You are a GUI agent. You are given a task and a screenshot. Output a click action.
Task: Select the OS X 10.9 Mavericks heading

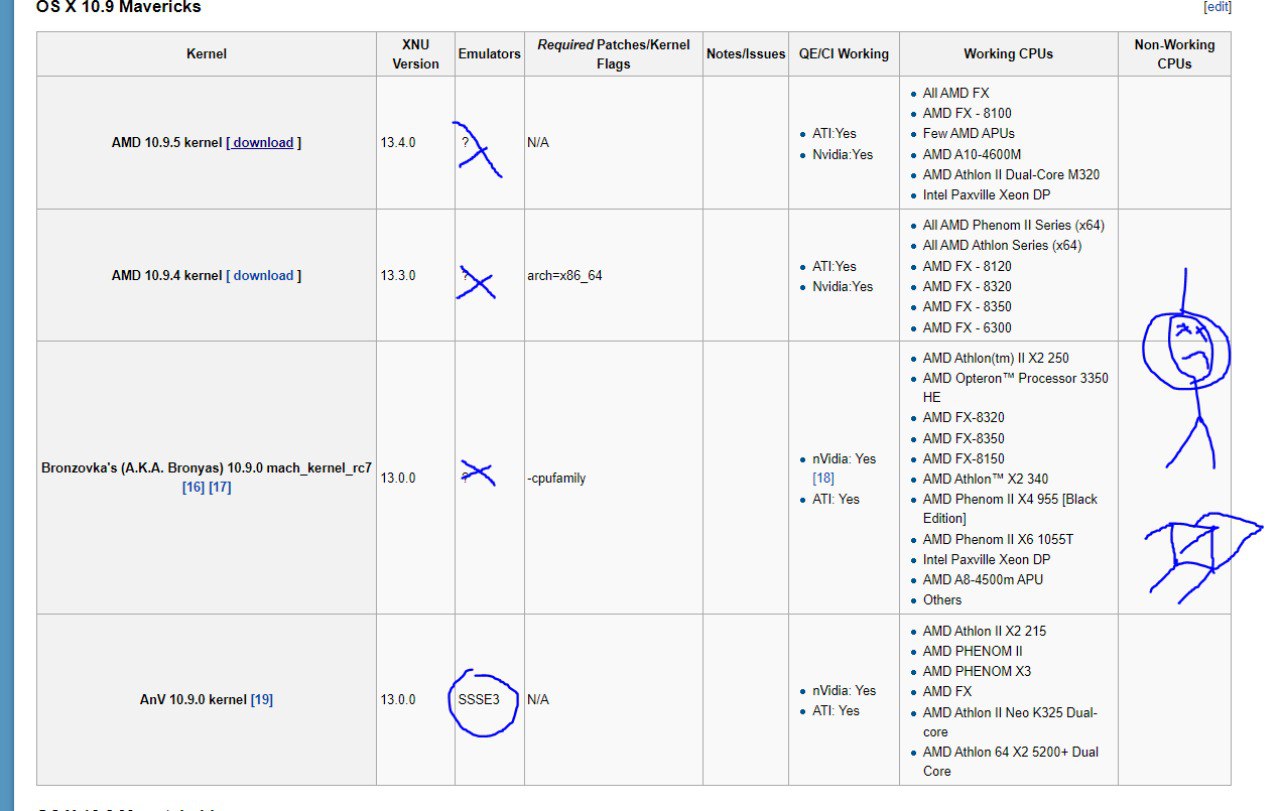tap(118, 7)
